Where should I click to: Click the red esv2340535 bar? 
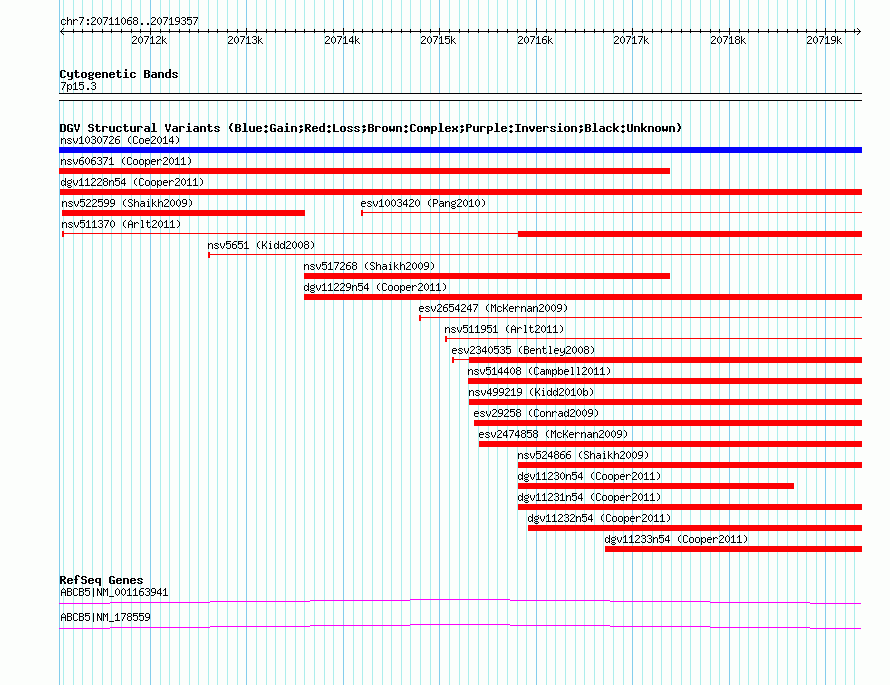[665, 360]
